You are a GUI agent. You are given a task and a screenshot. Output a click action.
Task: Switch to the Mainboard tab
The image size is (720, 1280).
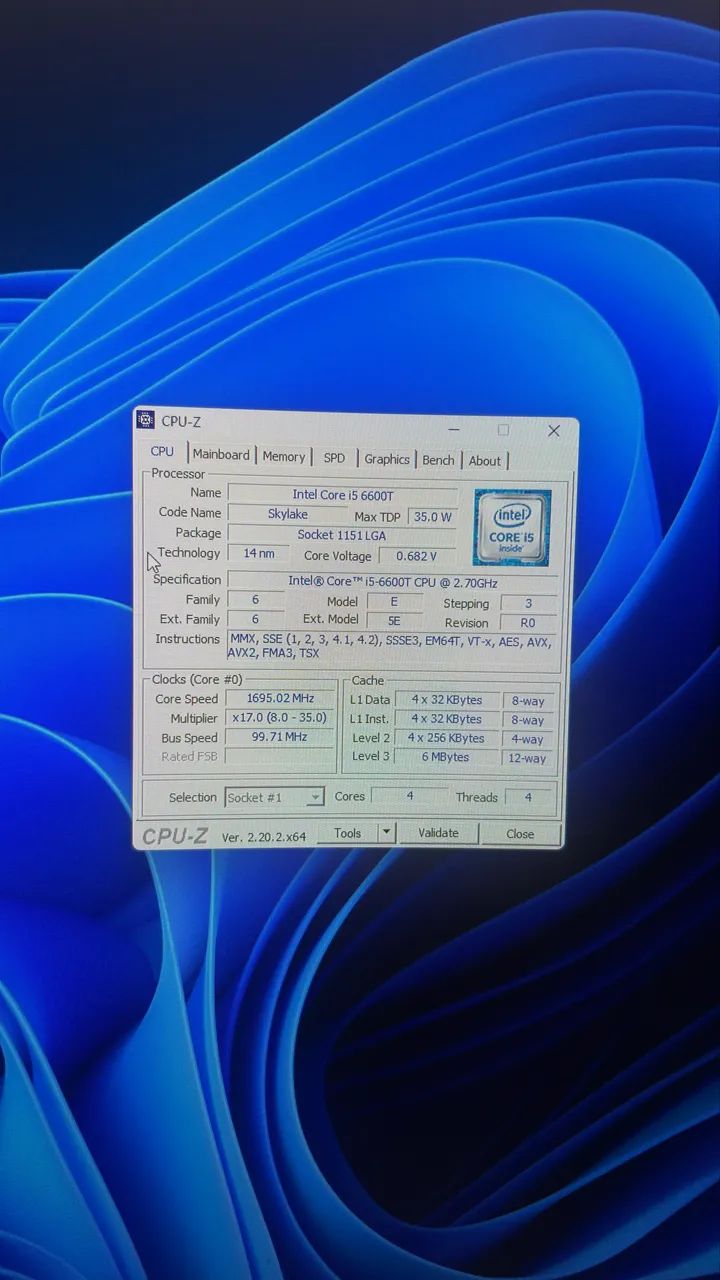(x=221, y=455)
